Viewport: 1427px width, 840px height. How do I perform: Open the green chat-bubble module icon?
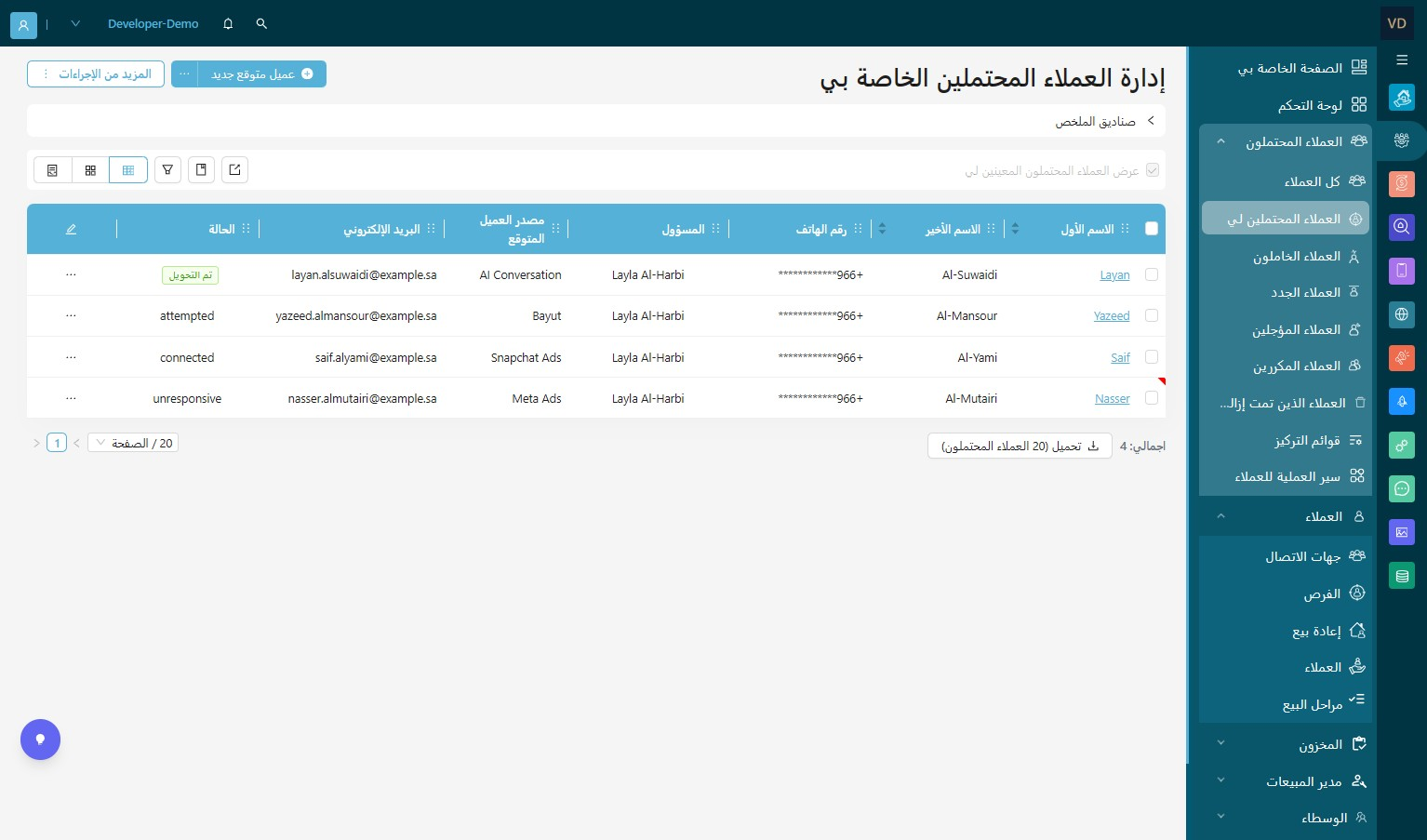pos(1402,488)
